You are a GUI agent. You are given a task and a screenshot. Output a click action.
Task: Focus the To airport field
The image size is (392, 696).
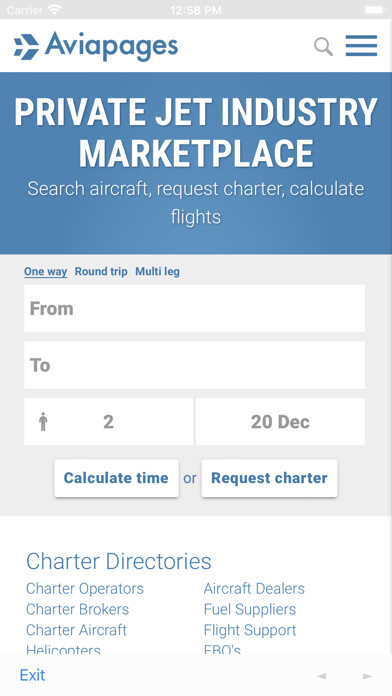point(194,365)
